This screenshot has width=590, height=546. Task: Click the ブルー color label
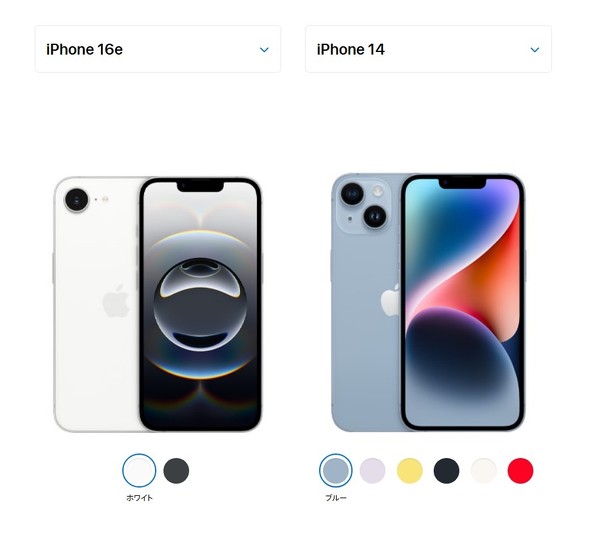(336, 498)
